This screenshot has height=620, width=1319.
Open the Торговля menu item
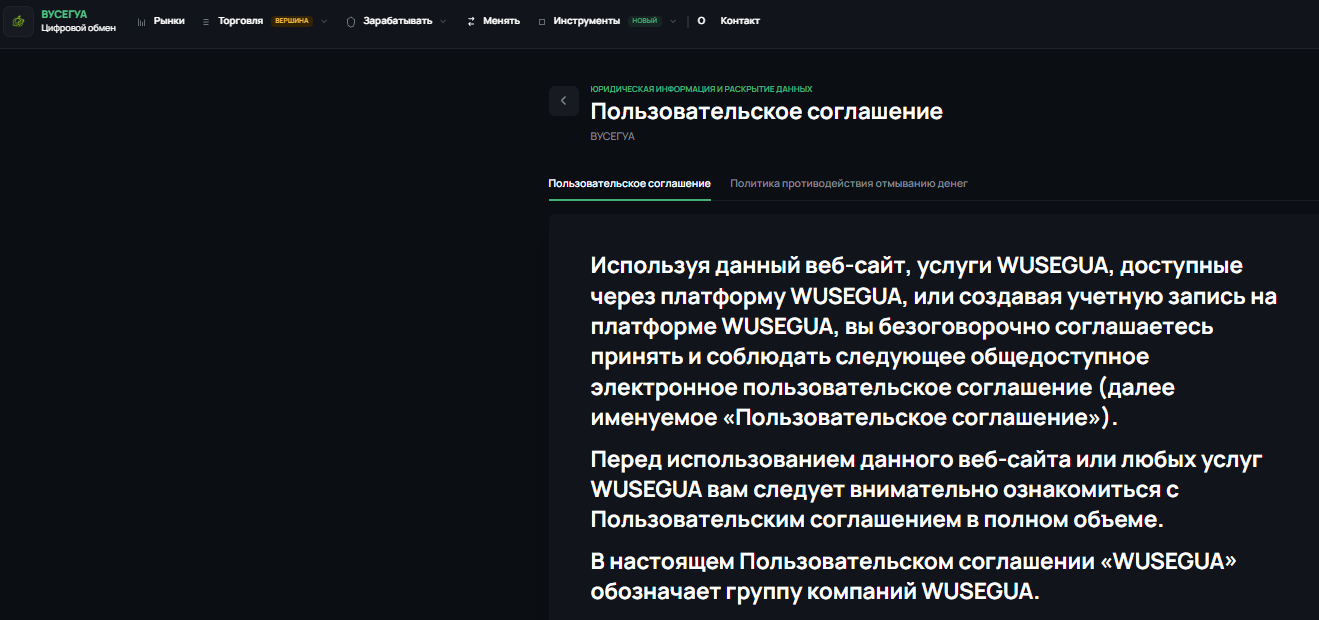[240, 21]
